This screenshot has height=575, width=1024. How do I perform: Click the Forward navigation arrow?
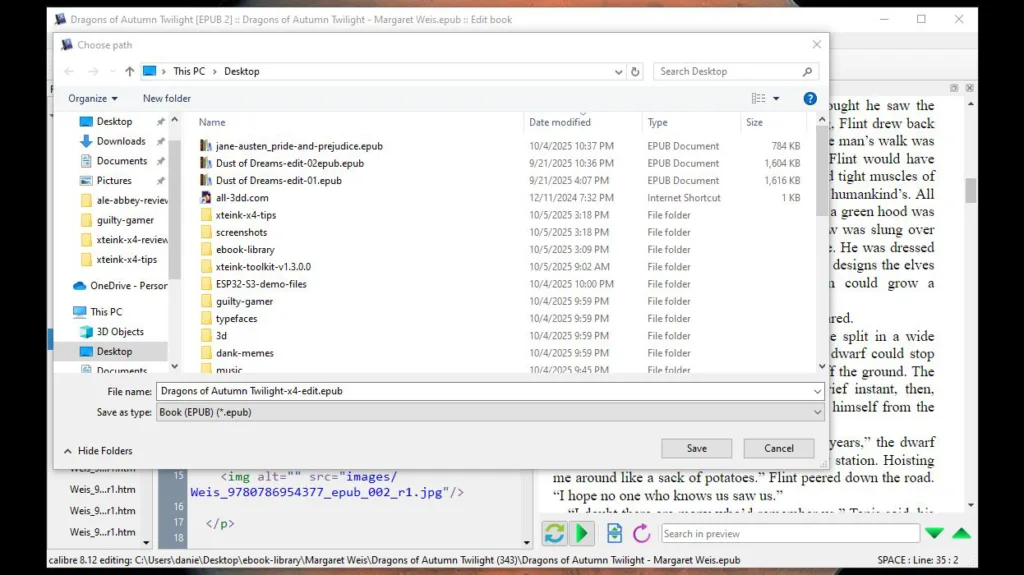(x=93, y=71)
